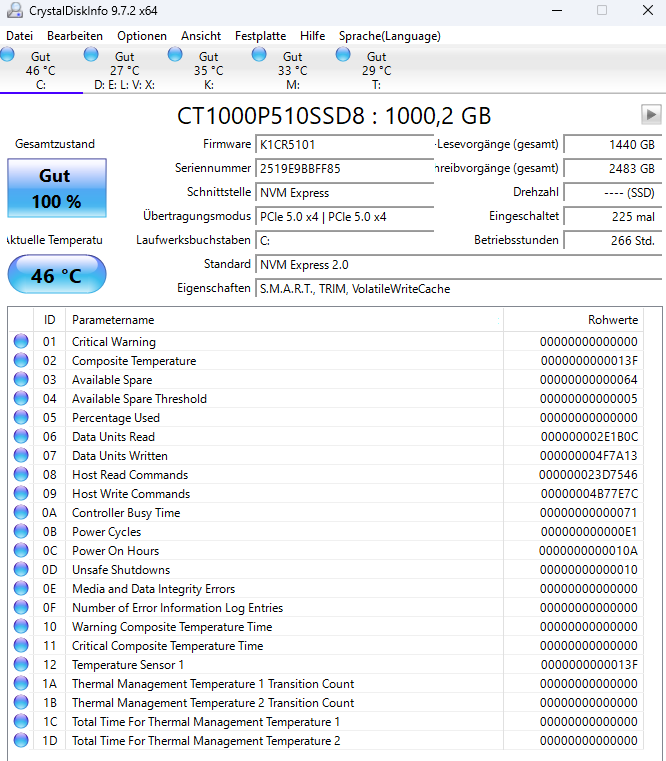The width and height of the screenshot is (666, 761).
Task: Click status orb of Temperature Sensor 1 row
Action: tap(21, 664)
